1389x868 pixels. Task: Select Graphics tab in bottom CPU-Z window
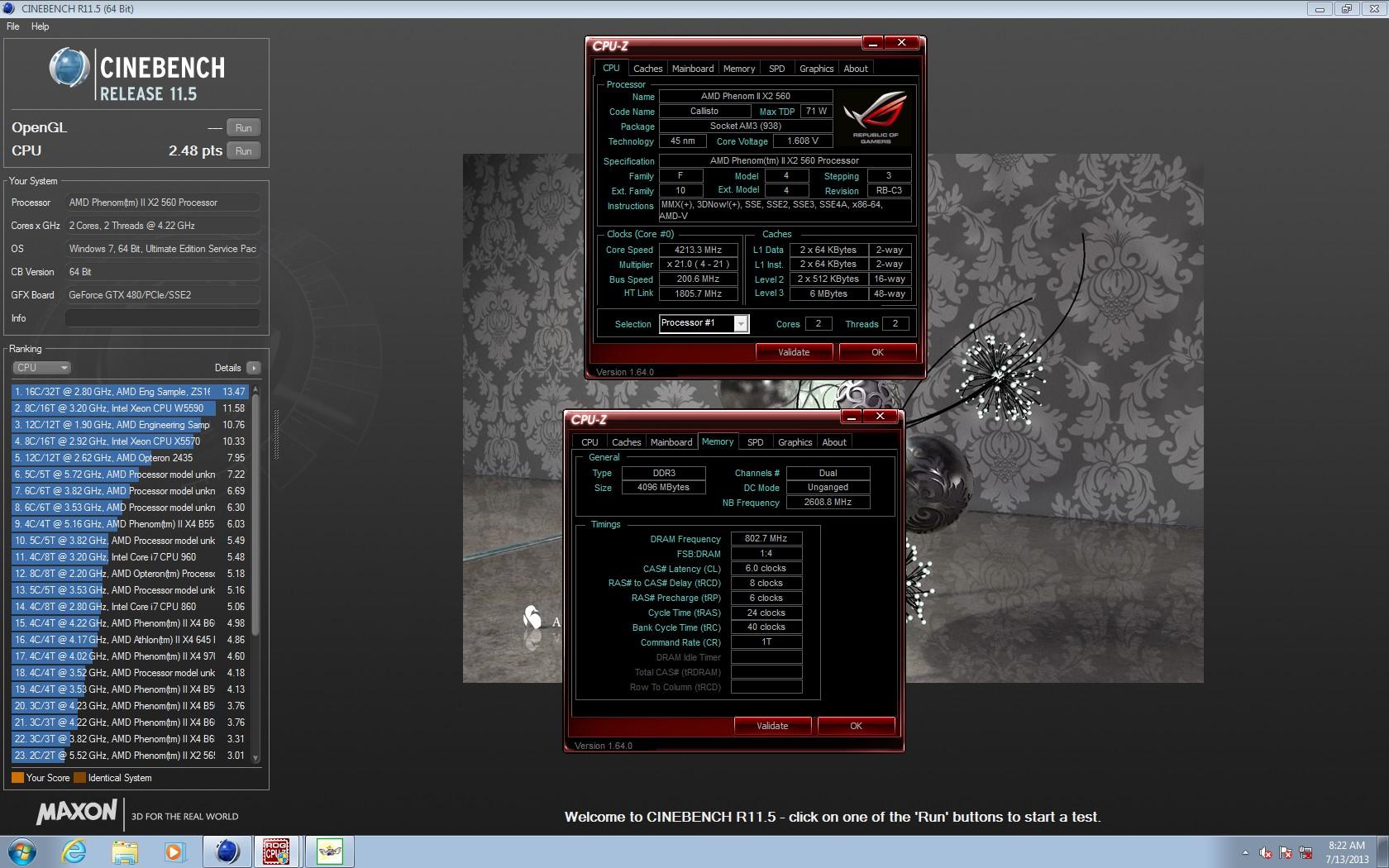[795, 442]
